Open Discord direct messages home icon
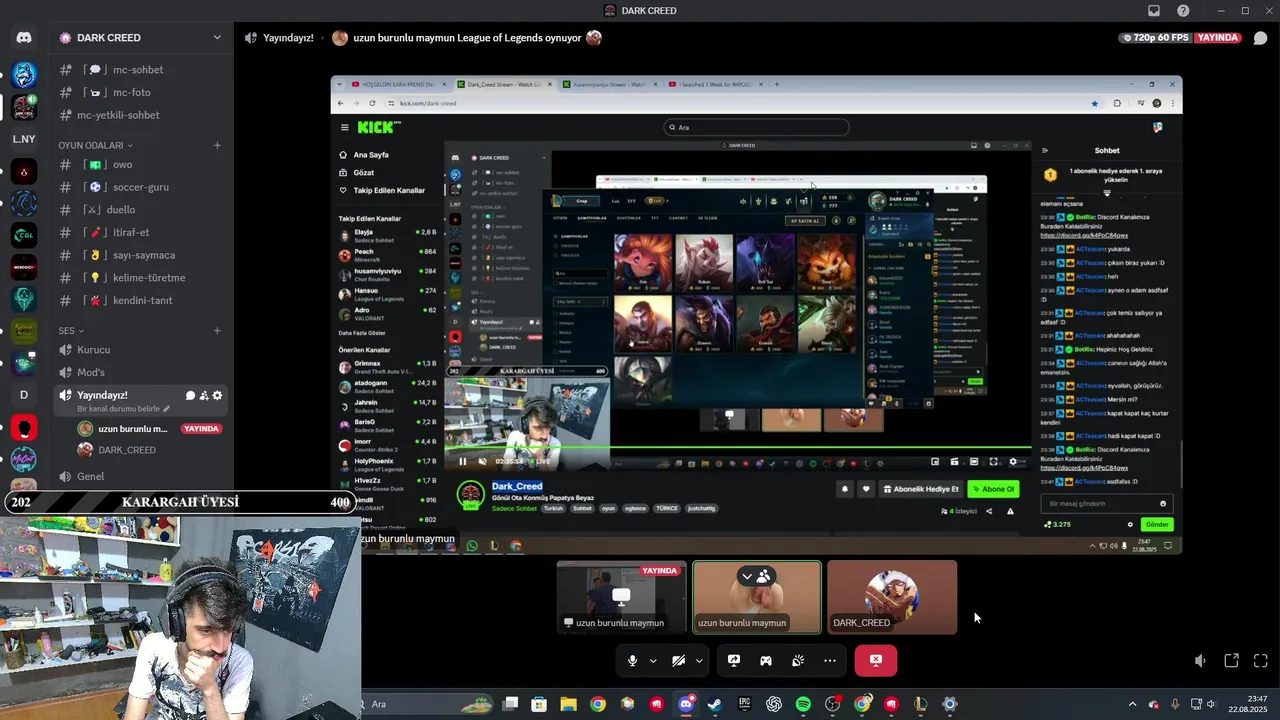The image size is (1280, 720). (x=24, y=38)
